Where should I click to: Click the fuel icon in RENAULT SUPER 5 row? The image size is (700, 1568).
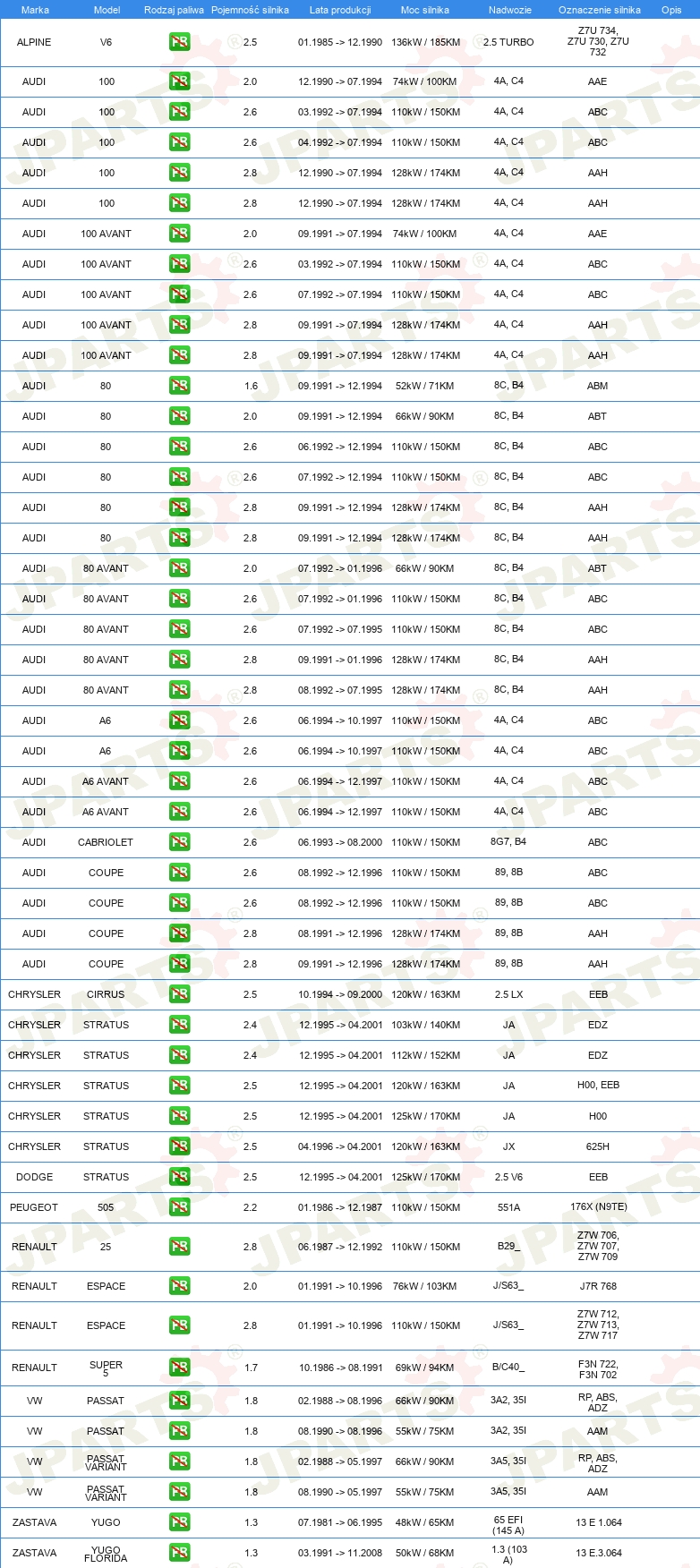[x=180, y=1368]
